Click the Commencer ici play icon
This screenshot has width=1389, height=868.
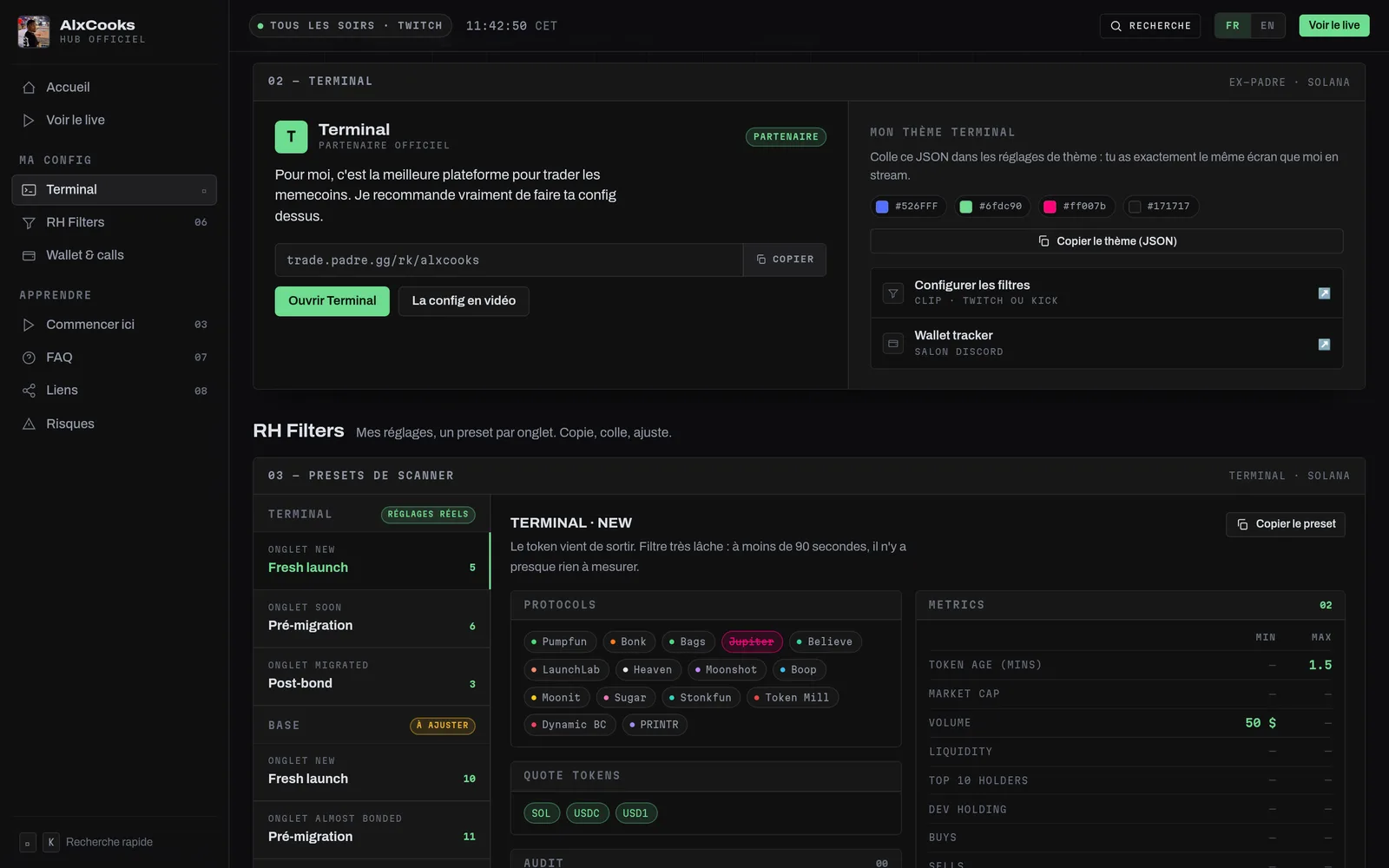(x=29, y=325)
